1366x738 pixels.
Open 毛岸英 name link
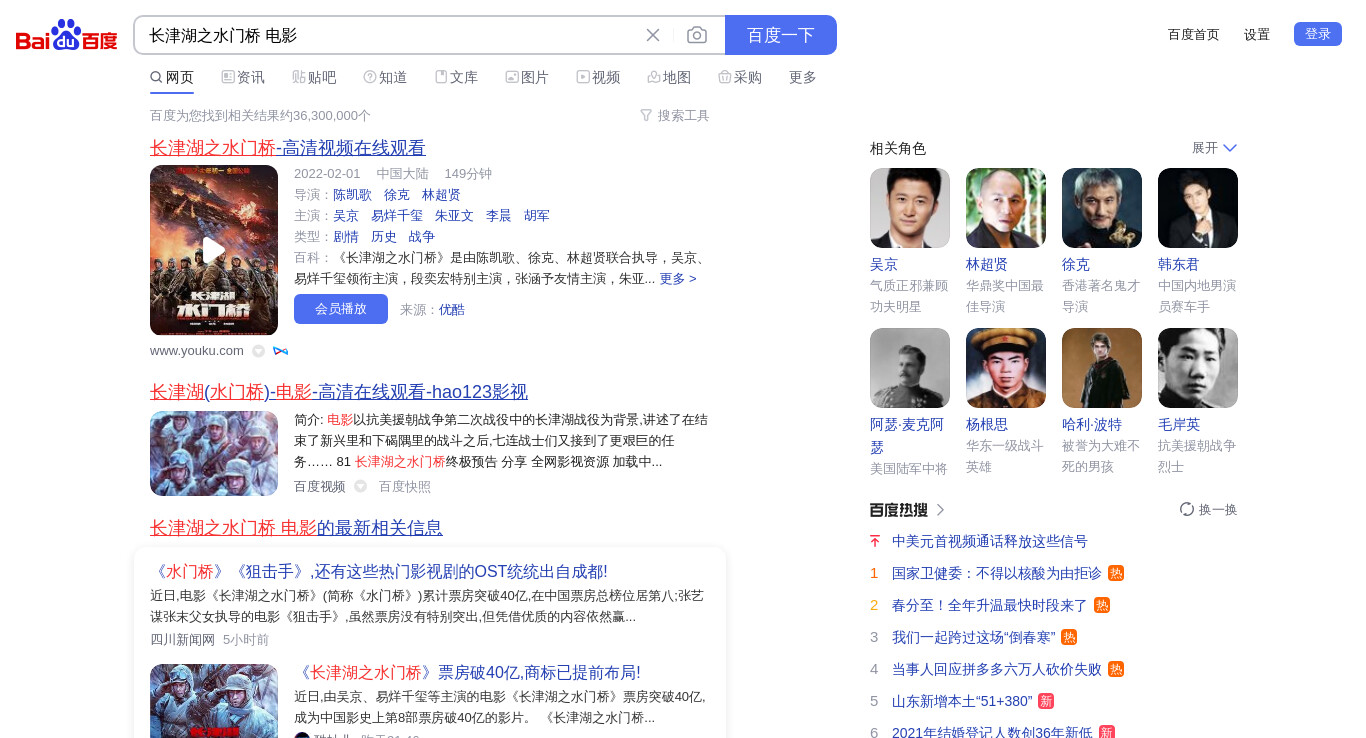[x=1178, y=425]
